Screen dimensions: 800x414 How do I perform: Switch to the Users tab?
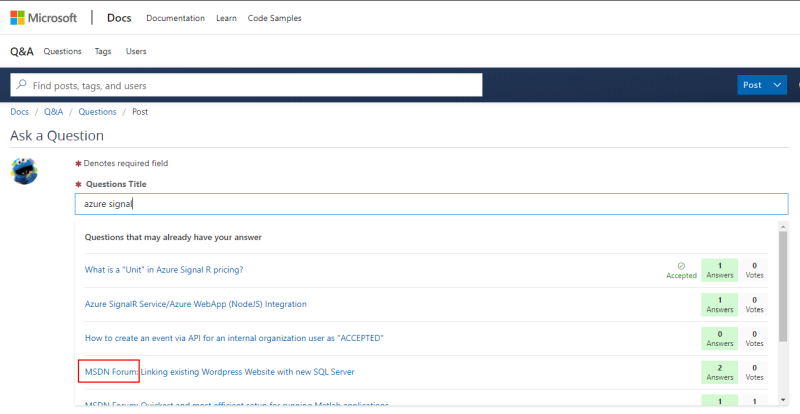pos(136,51)
